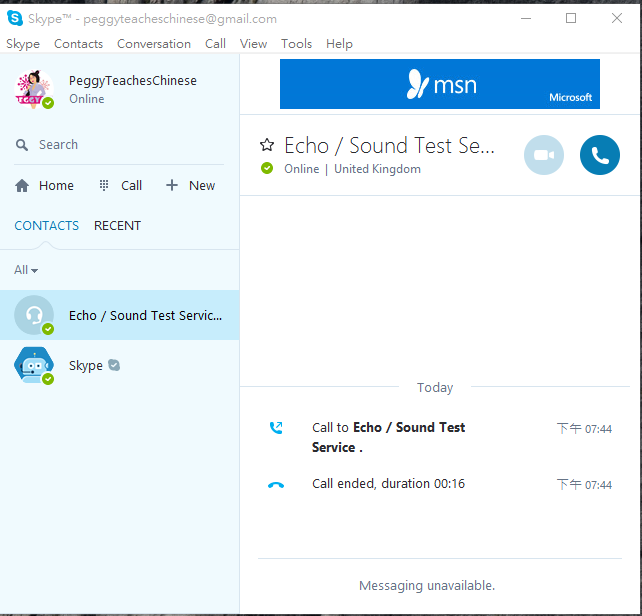This screenshot has width=642, height=616.
Task: Open the Skype menu
Action: coord(23,44)
